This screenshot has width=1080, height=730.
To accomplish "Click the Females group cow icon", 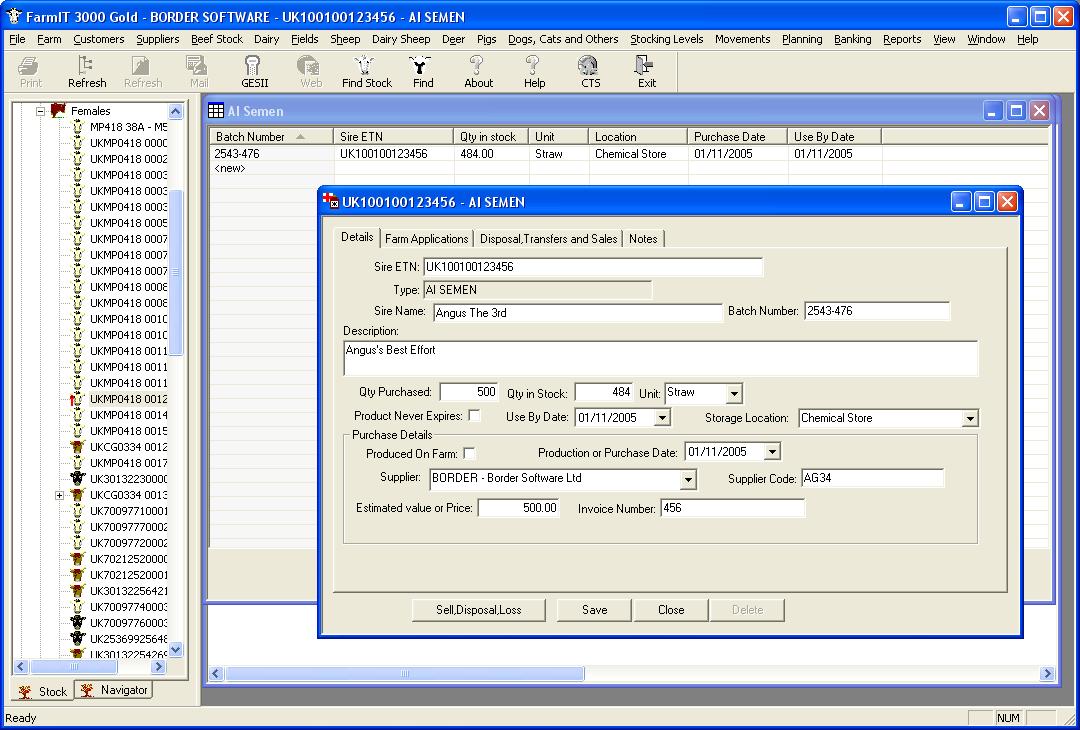I will (x=58, y=111).
